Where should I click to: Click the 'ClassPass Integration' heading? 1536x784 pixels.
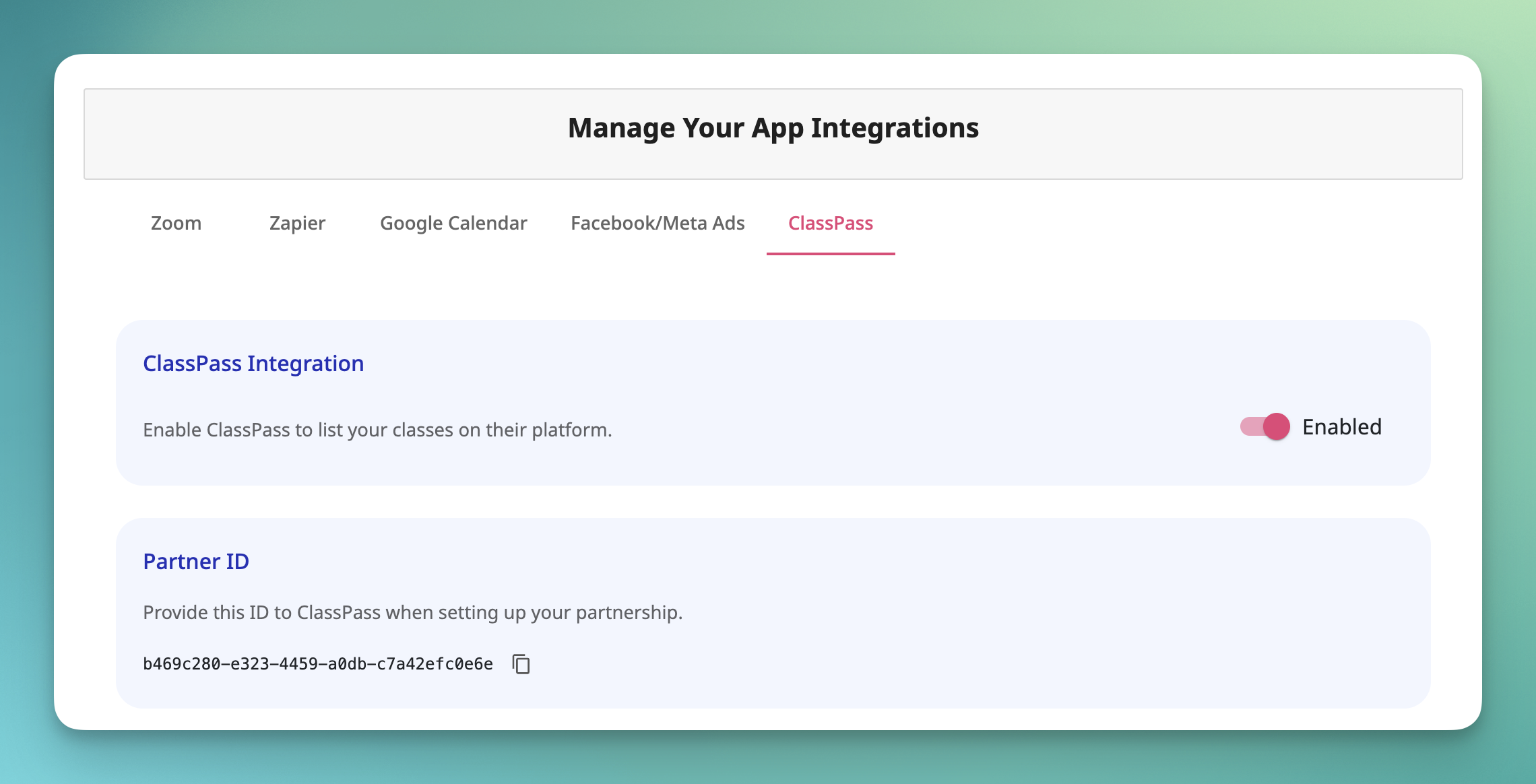click(x=253, y=364)
